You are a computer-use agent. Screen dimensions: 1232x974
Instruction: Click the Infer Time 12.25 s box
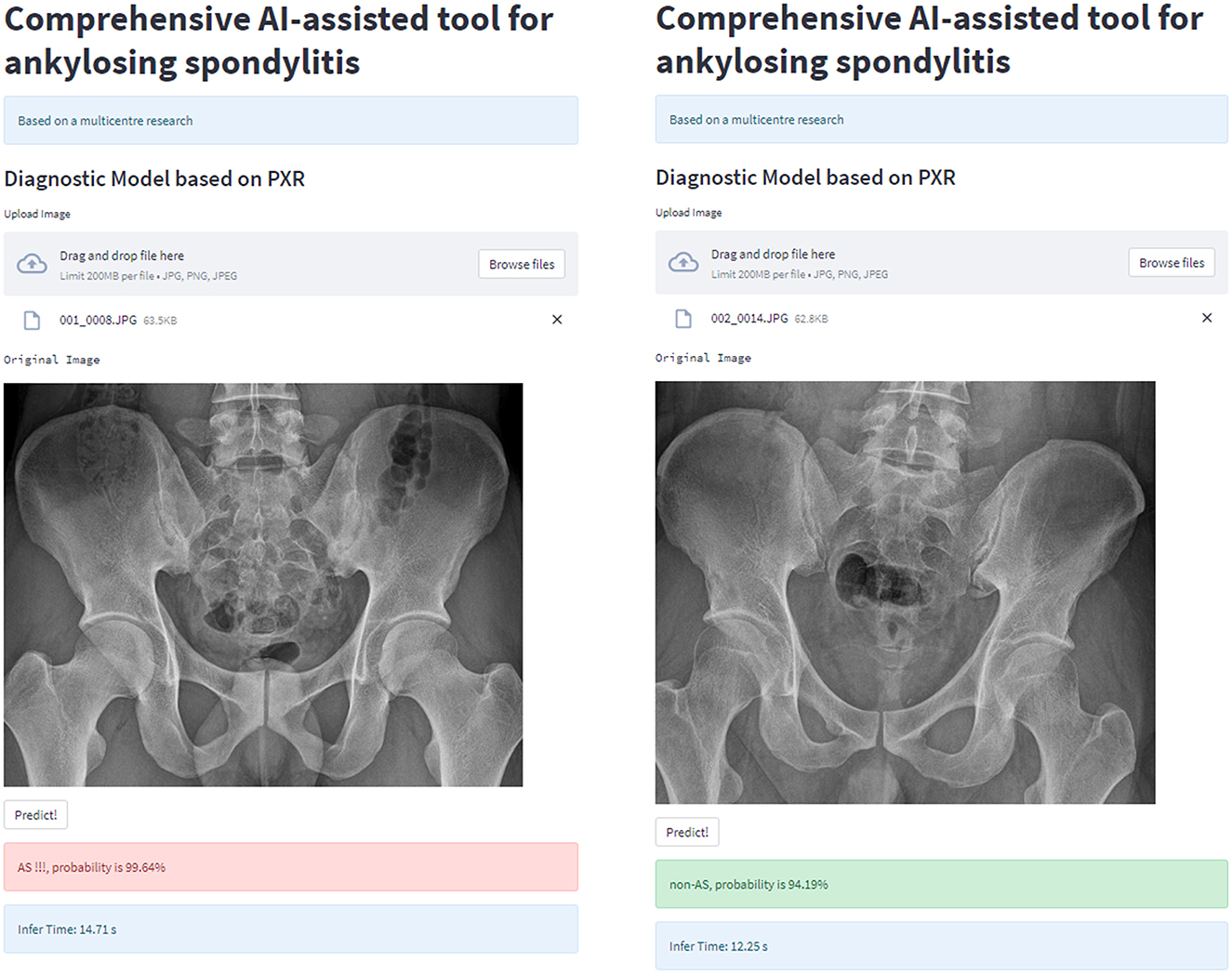click(x=941, y=946)
